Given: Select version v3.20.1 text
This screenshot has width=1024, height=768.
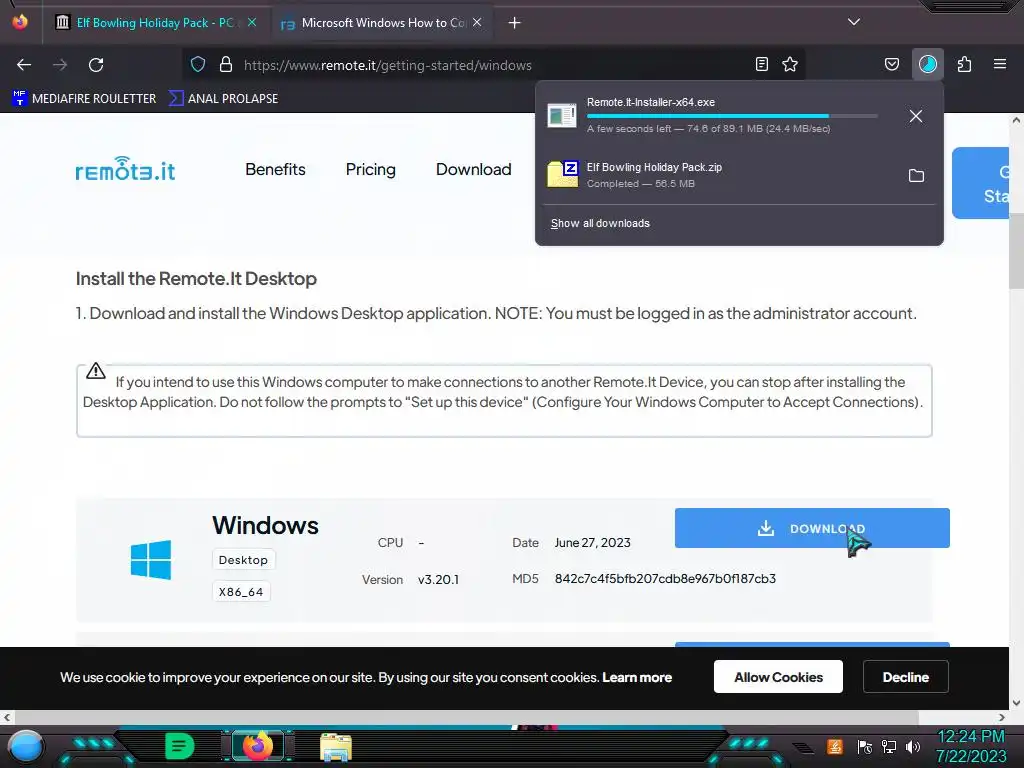Looking at the screenshot, I should (x=438, y=580).
